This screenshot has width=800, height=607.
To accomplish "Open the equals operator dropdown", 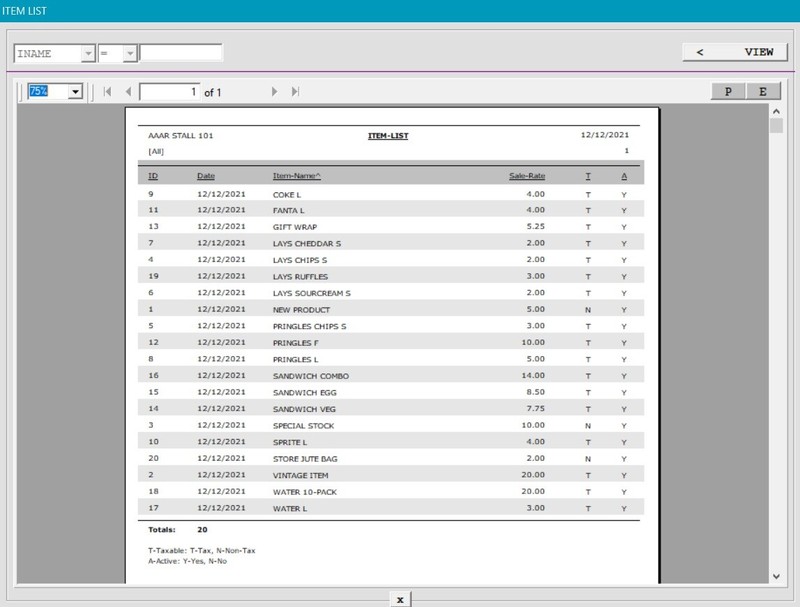I will point(130,53).
